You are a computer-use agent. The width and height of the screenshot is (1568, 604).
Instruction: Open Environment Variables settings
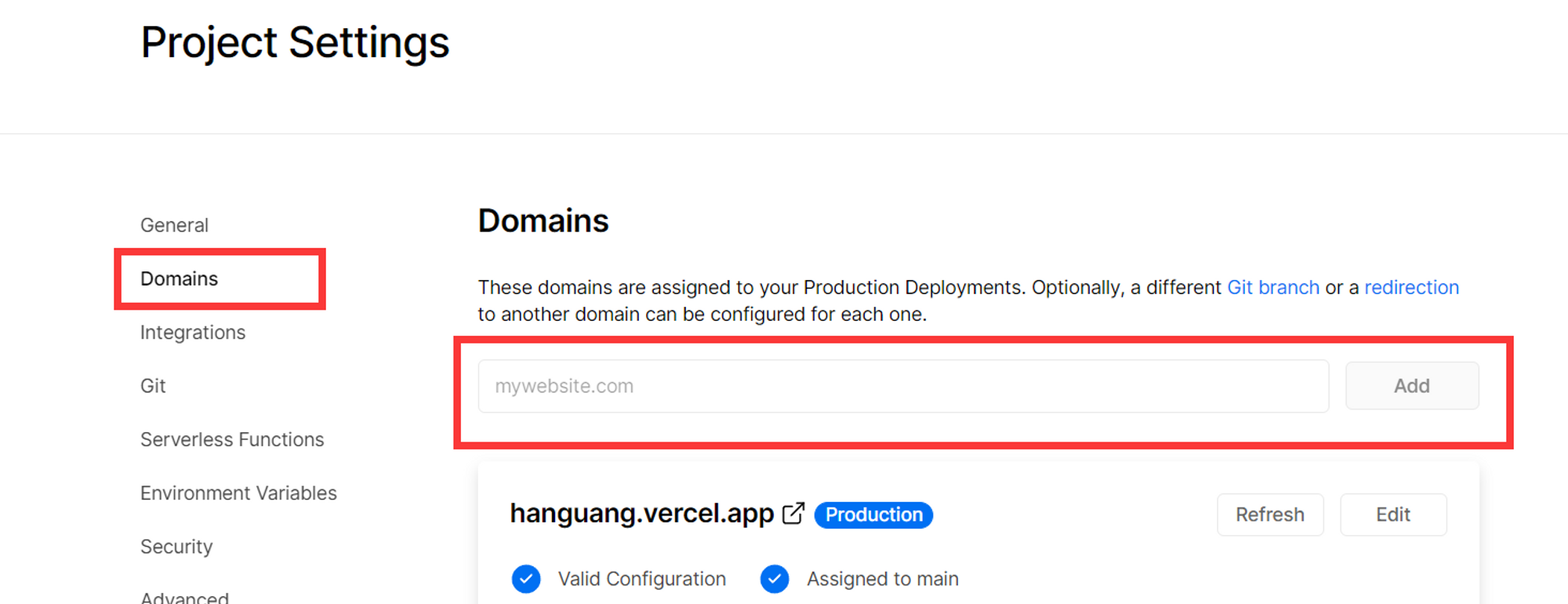pyautogui.click(x=238, y=493)
